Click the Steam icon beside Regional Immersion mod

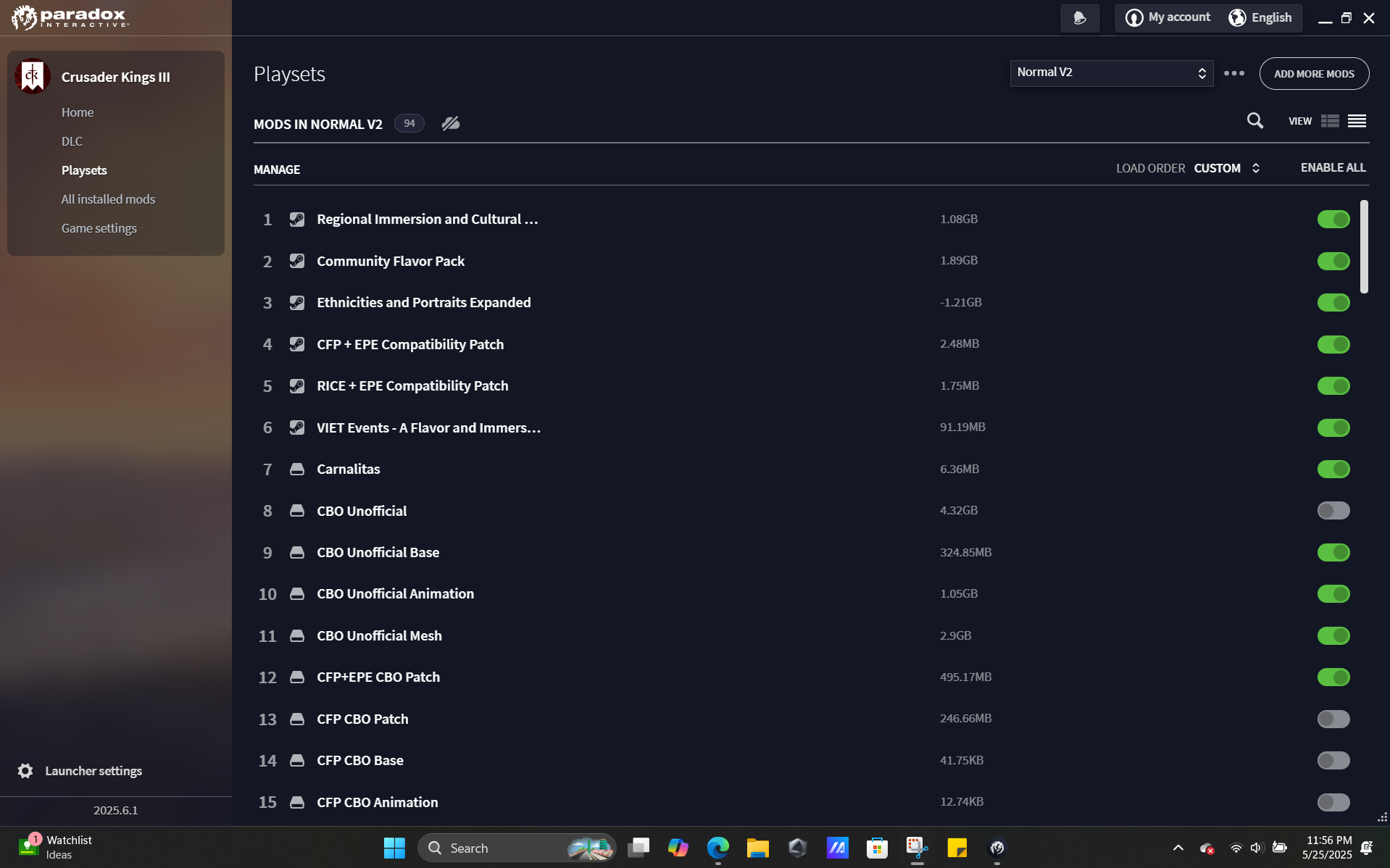(x=297, y=219)
